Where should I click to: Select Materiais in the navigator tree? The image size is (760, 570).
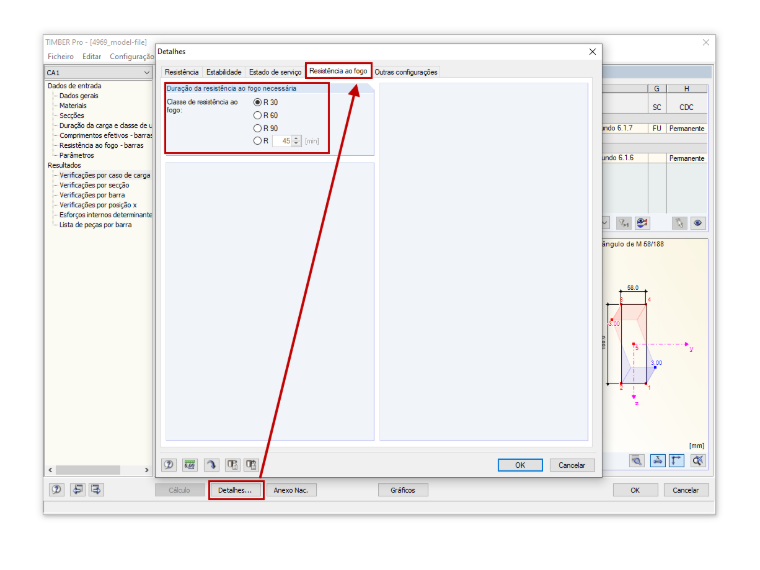point(73,105)
